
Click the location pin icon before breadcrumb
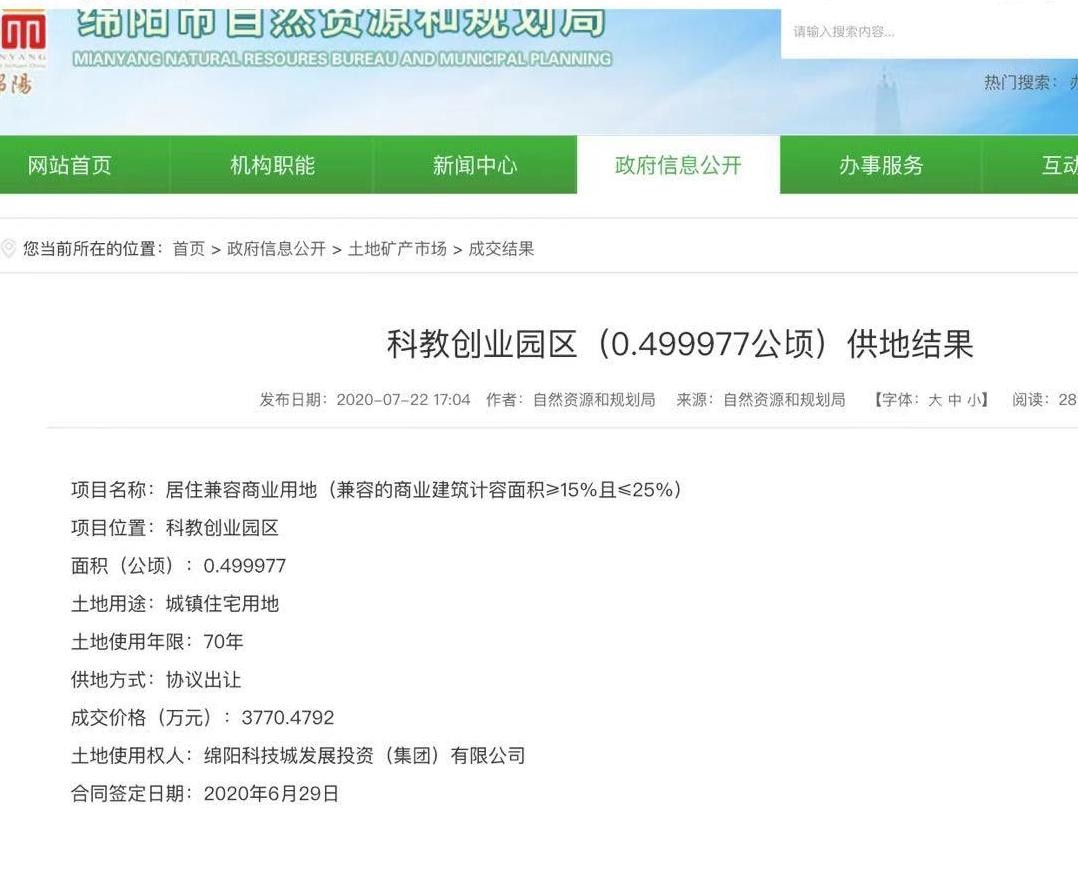click(x=9, y=249)
